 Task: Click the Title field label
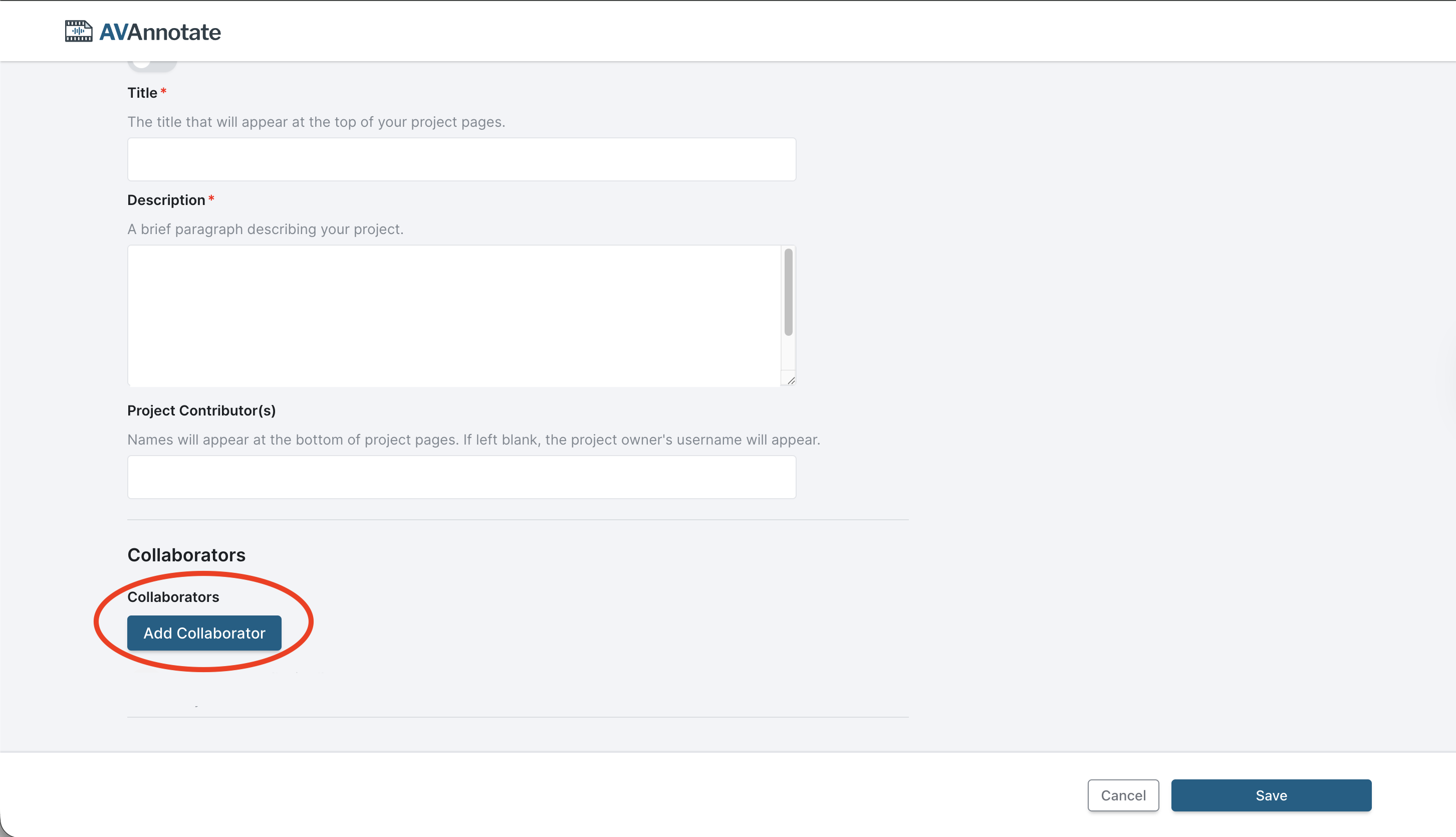tap(142, 93)
